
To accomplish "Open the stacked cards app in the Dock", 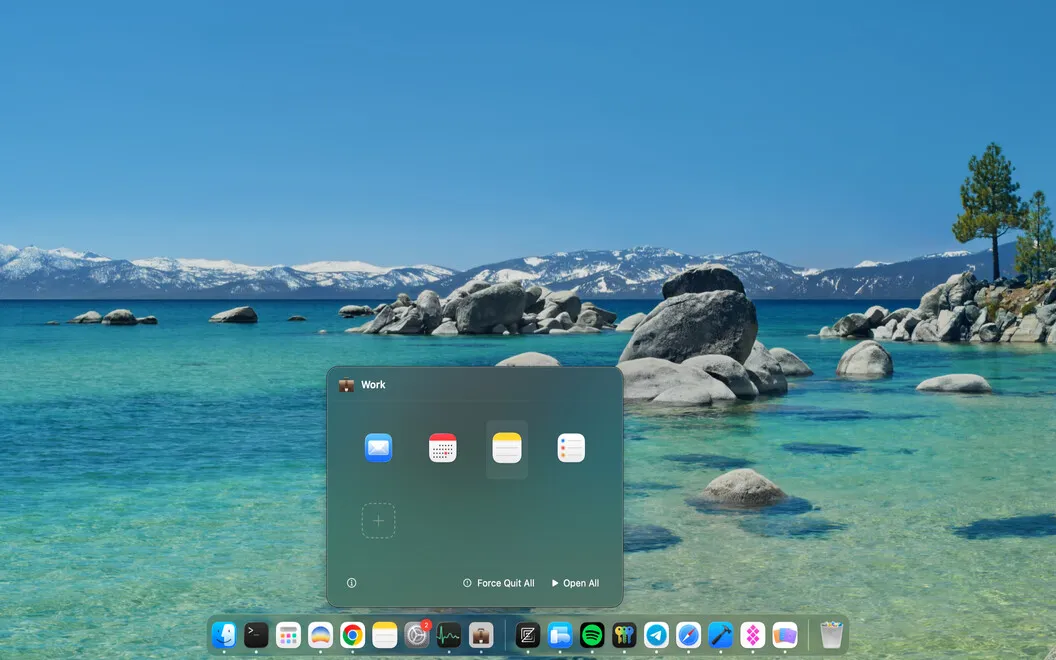I will pos(785,635).
